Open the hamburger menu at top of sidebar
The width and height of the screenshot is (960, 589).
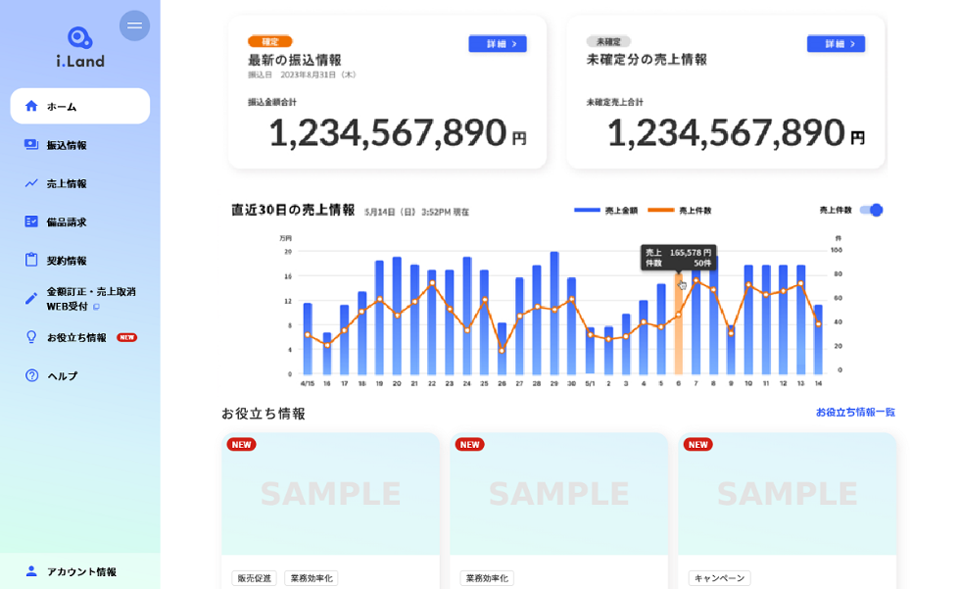134,25
